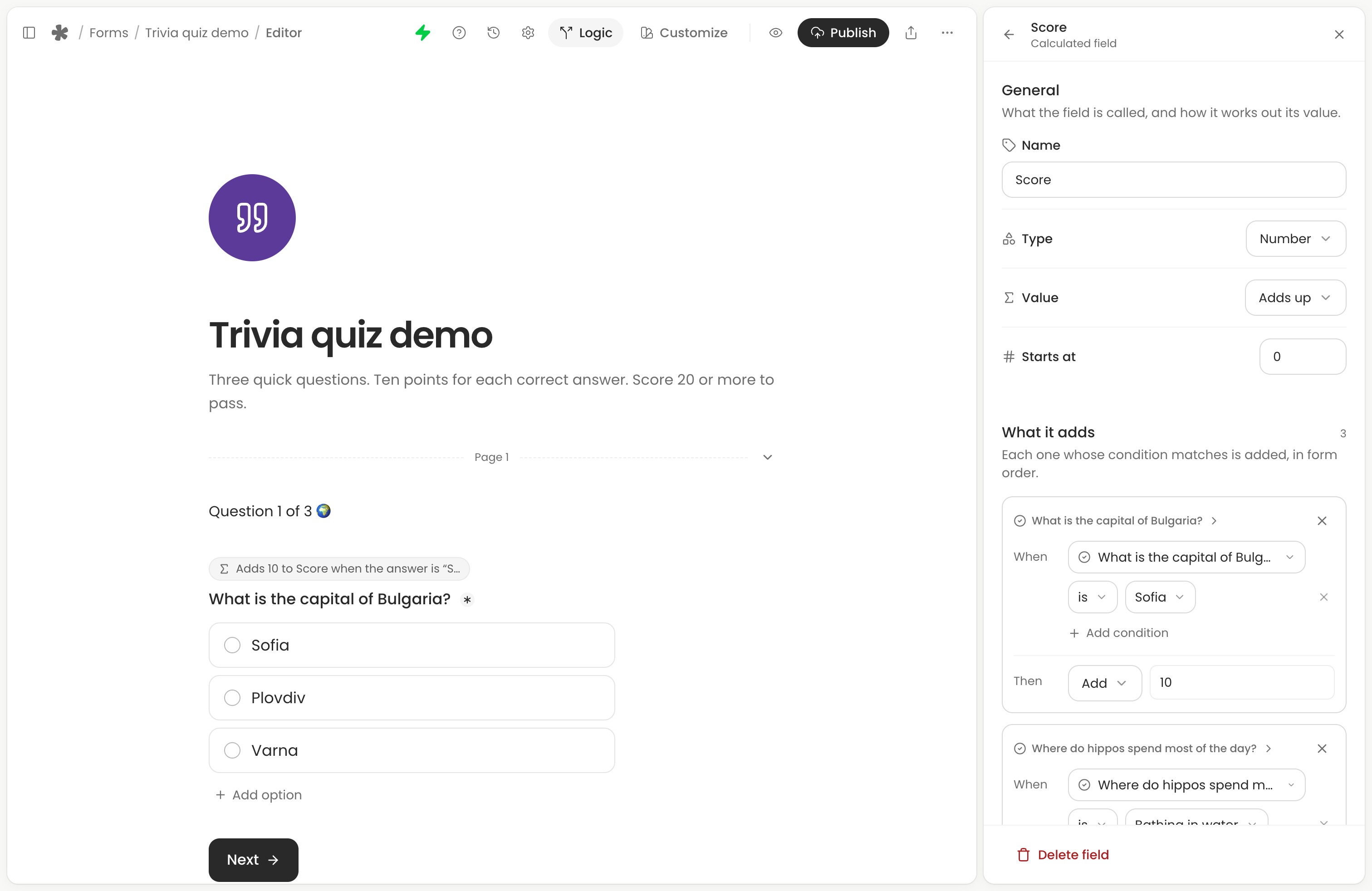1372x891 pixels.
Task: Preview the form with eye icon
Action: coord(776,33)
